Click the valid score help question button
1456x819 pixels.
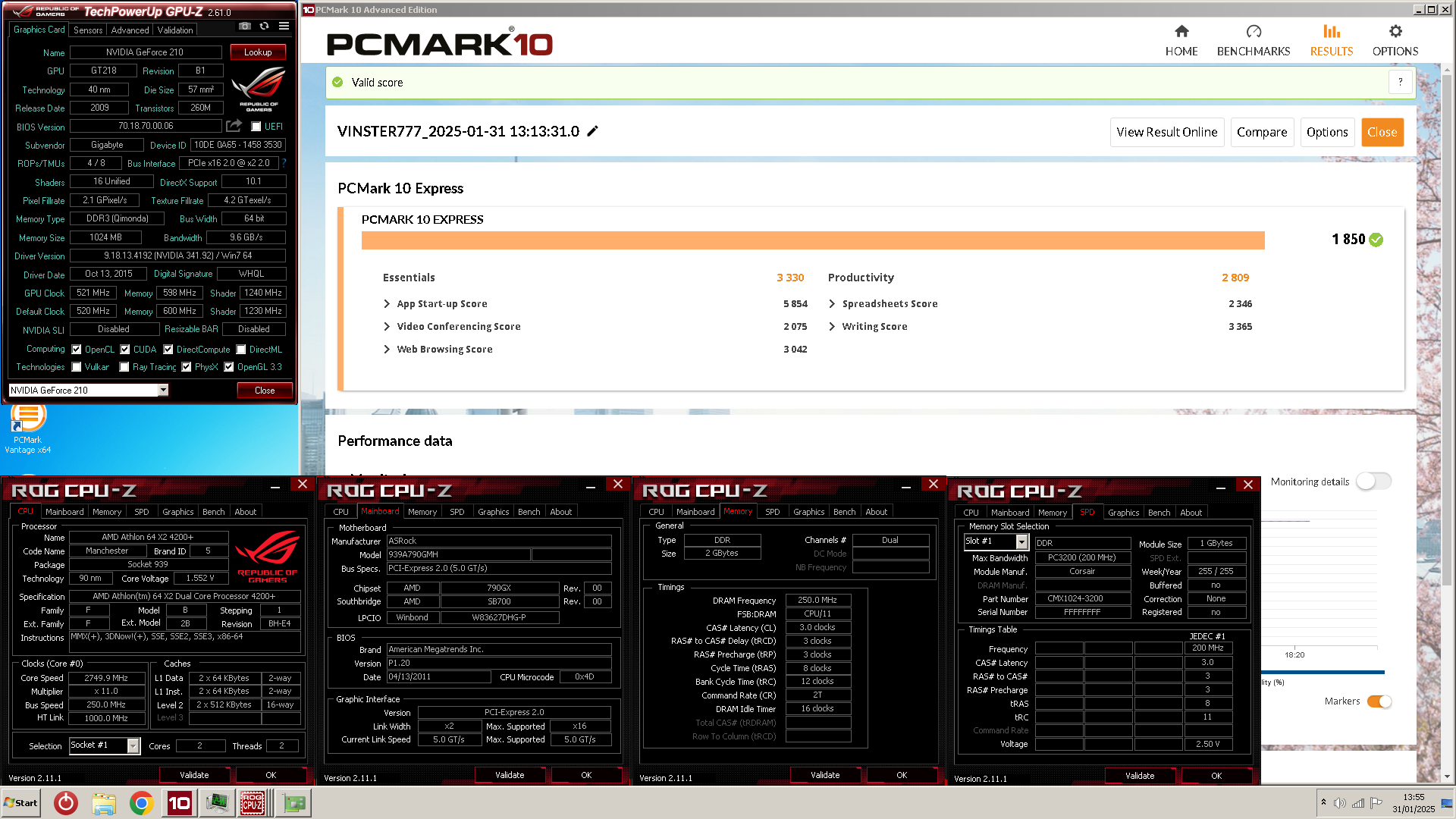tap(1401, 82)
